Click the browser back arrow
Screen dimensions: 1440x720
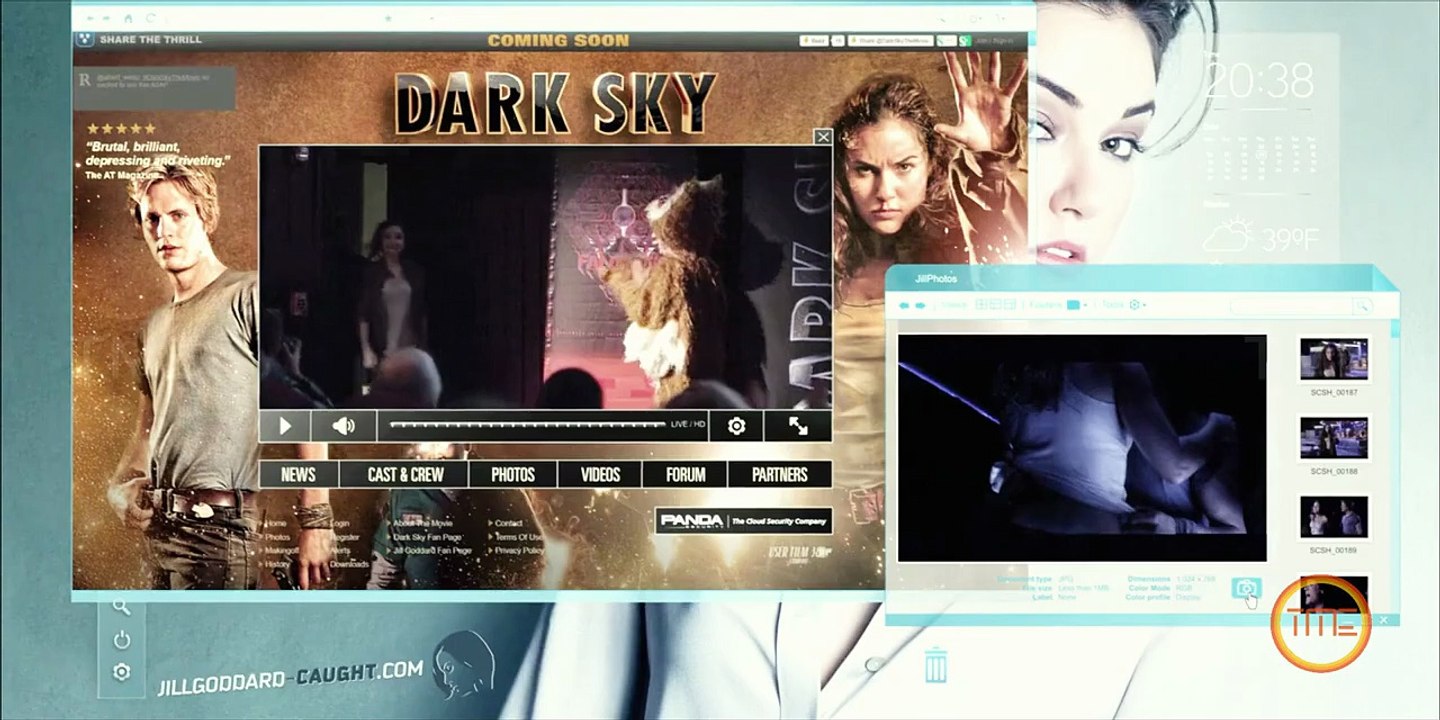(89, 18)
